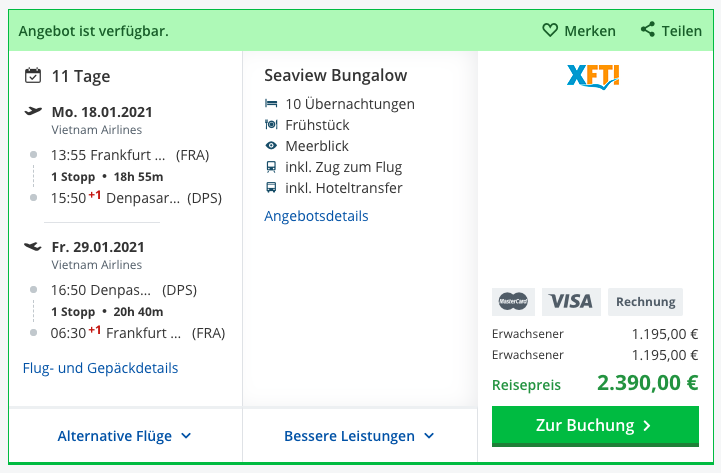Click the green Zur Buchung button
This screenshot has height=473, width=721.
[x=595, y=426]
